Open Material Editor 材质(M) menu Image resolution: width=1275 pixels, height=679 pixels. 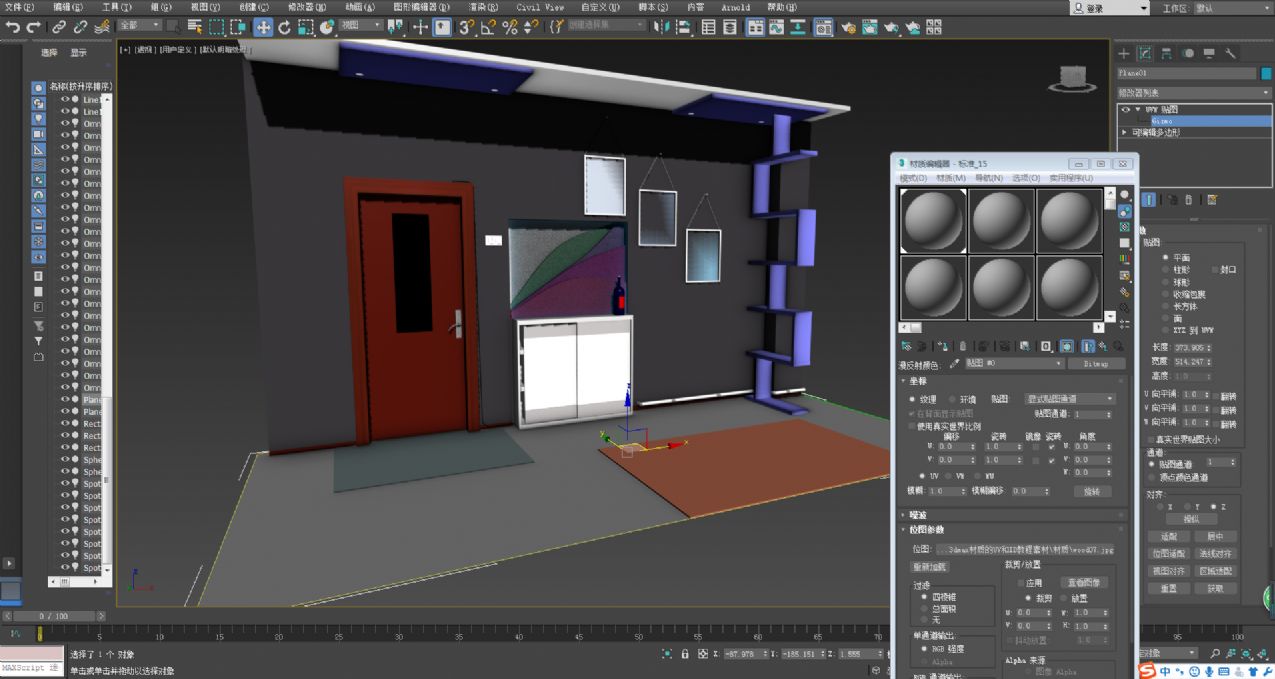[x=951, y=178]
